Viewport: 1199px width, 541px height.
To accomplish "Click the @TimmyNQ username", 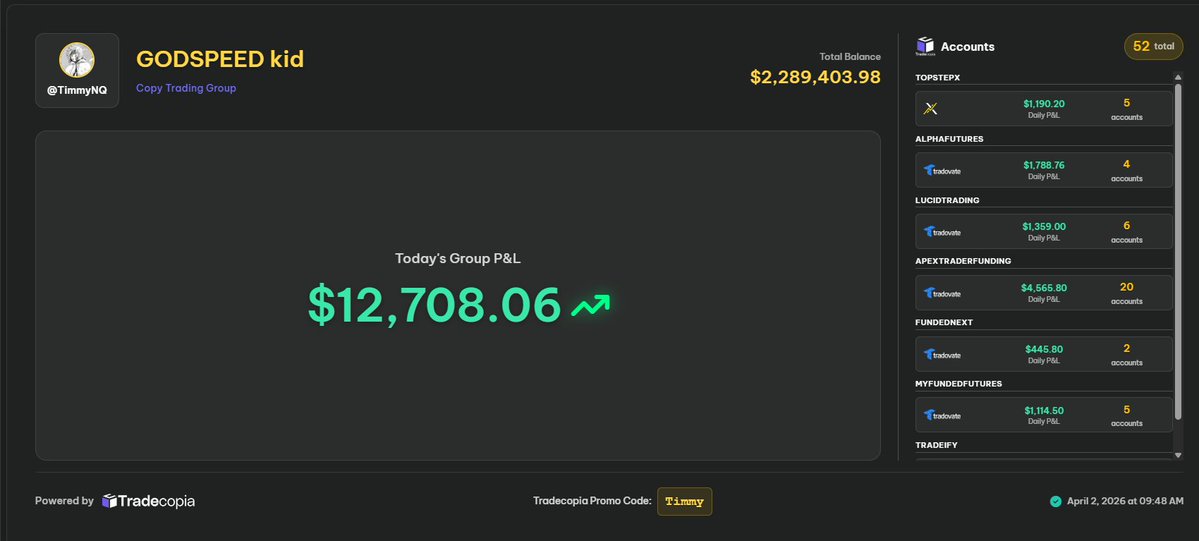I will 77,90.
